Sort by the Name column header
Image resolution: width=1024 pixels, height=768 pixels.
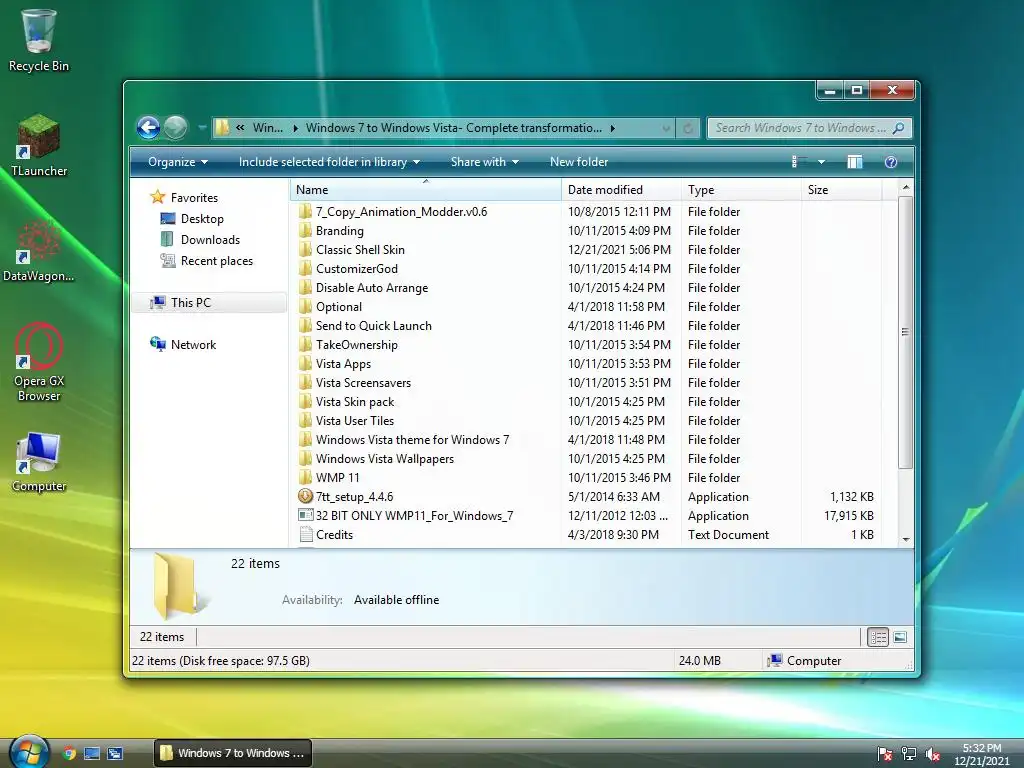pyautogui.click(x=425, y=190)
